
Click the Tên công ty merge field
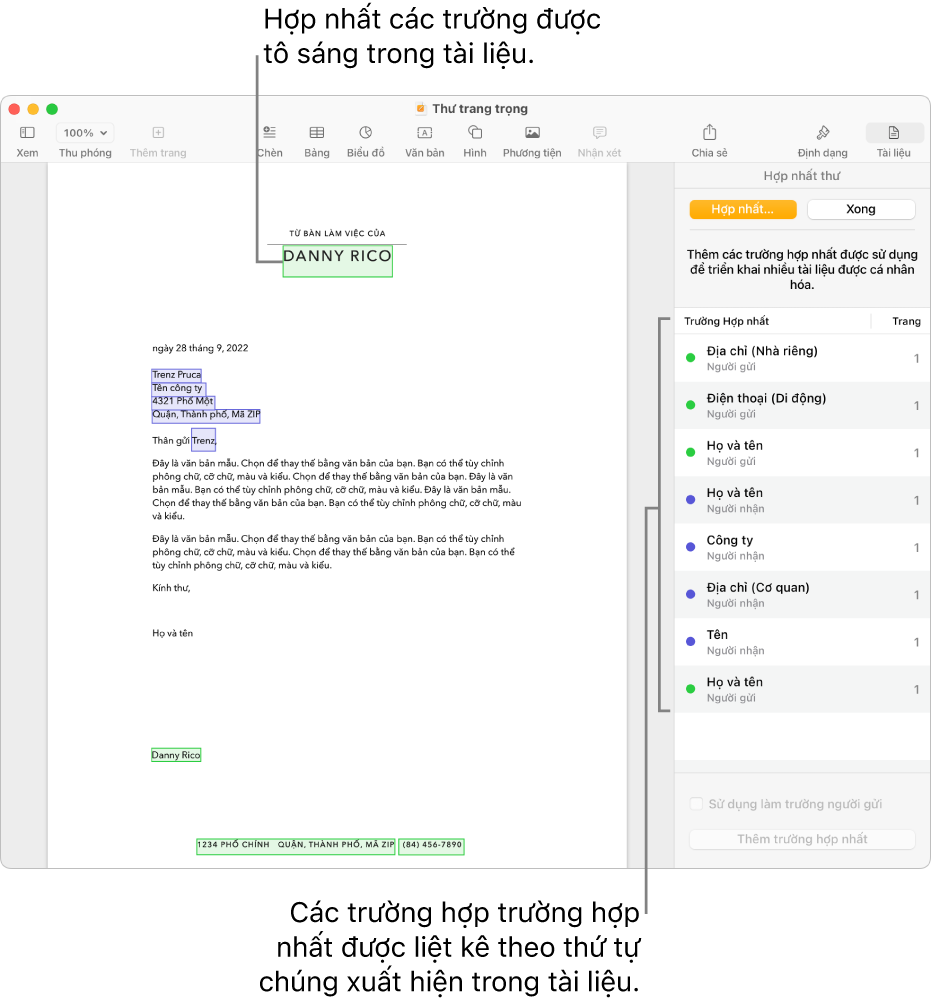pos(178,388)
